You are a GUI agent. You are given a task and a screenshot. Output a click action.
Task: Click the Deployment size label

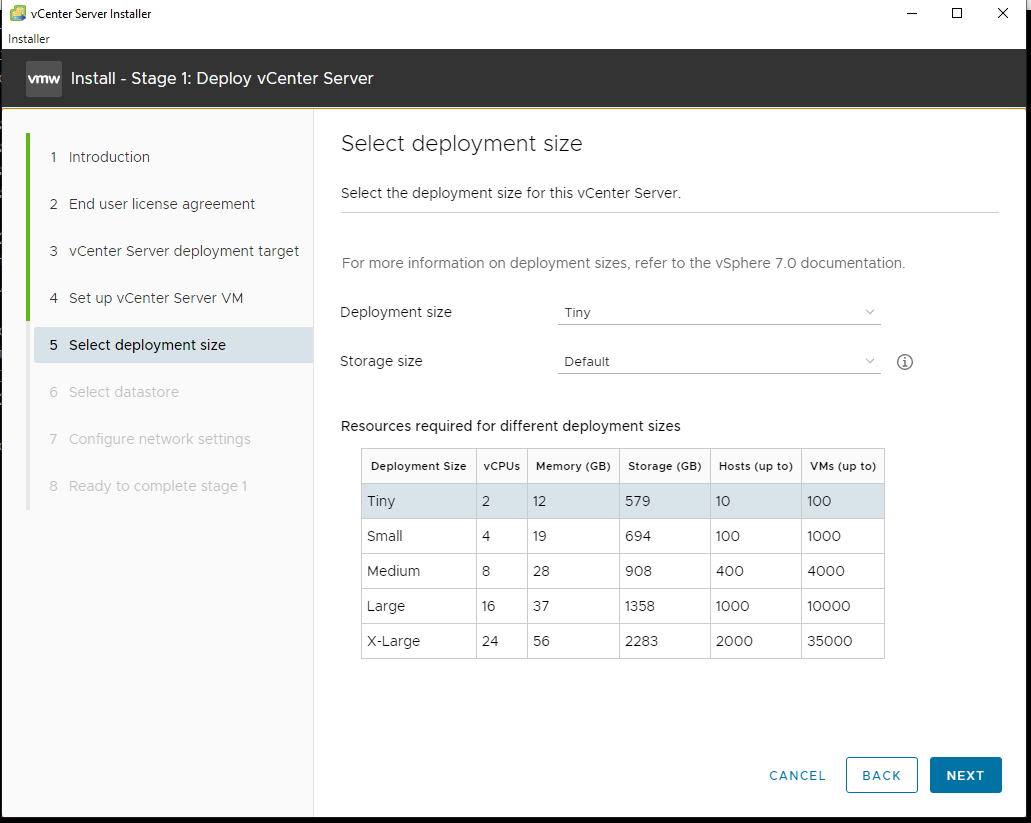[x=396, y=312]
